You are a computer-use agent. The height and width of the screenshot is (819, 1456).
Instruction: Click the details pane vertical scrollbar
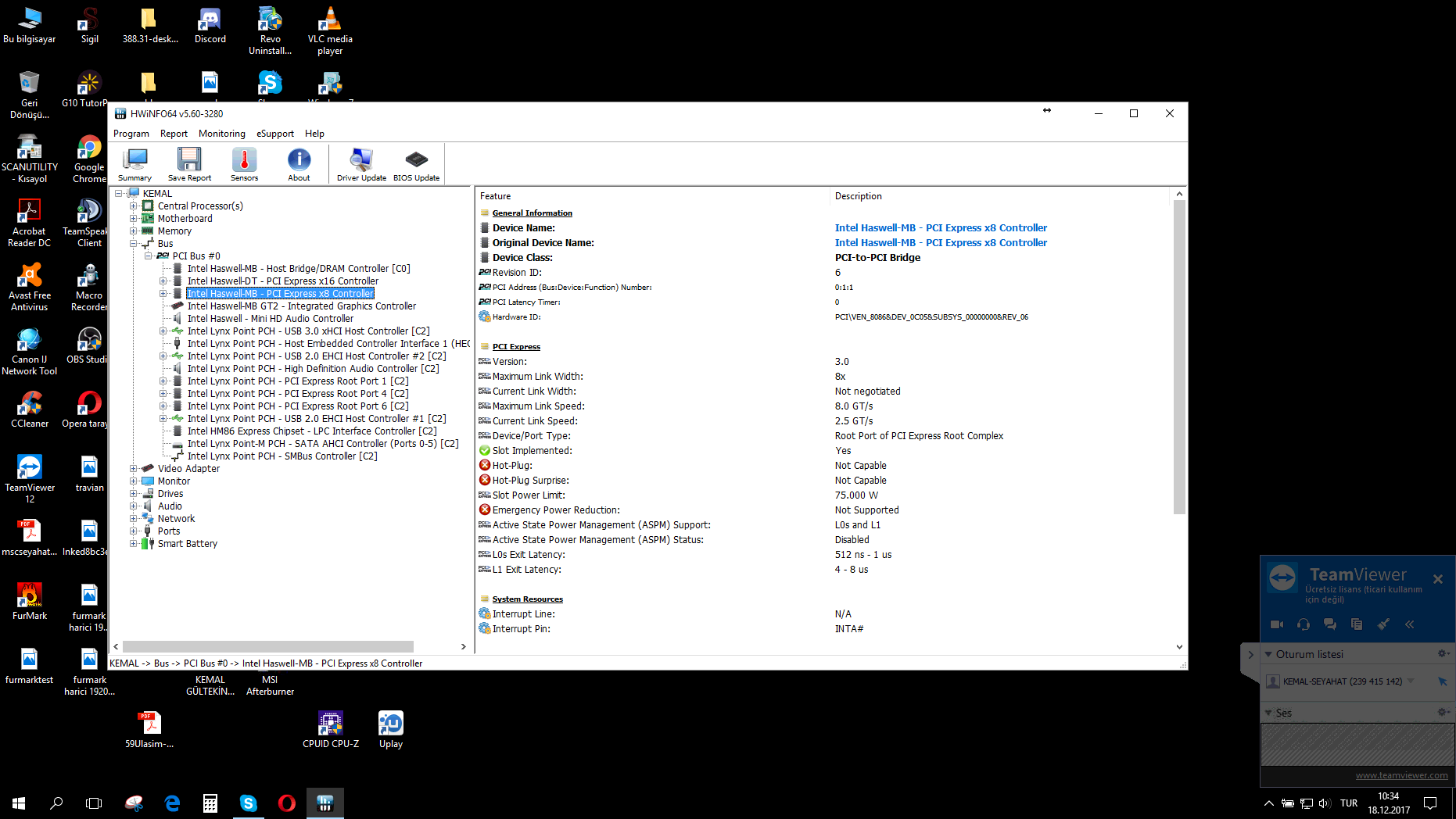tap(1179, 356)
